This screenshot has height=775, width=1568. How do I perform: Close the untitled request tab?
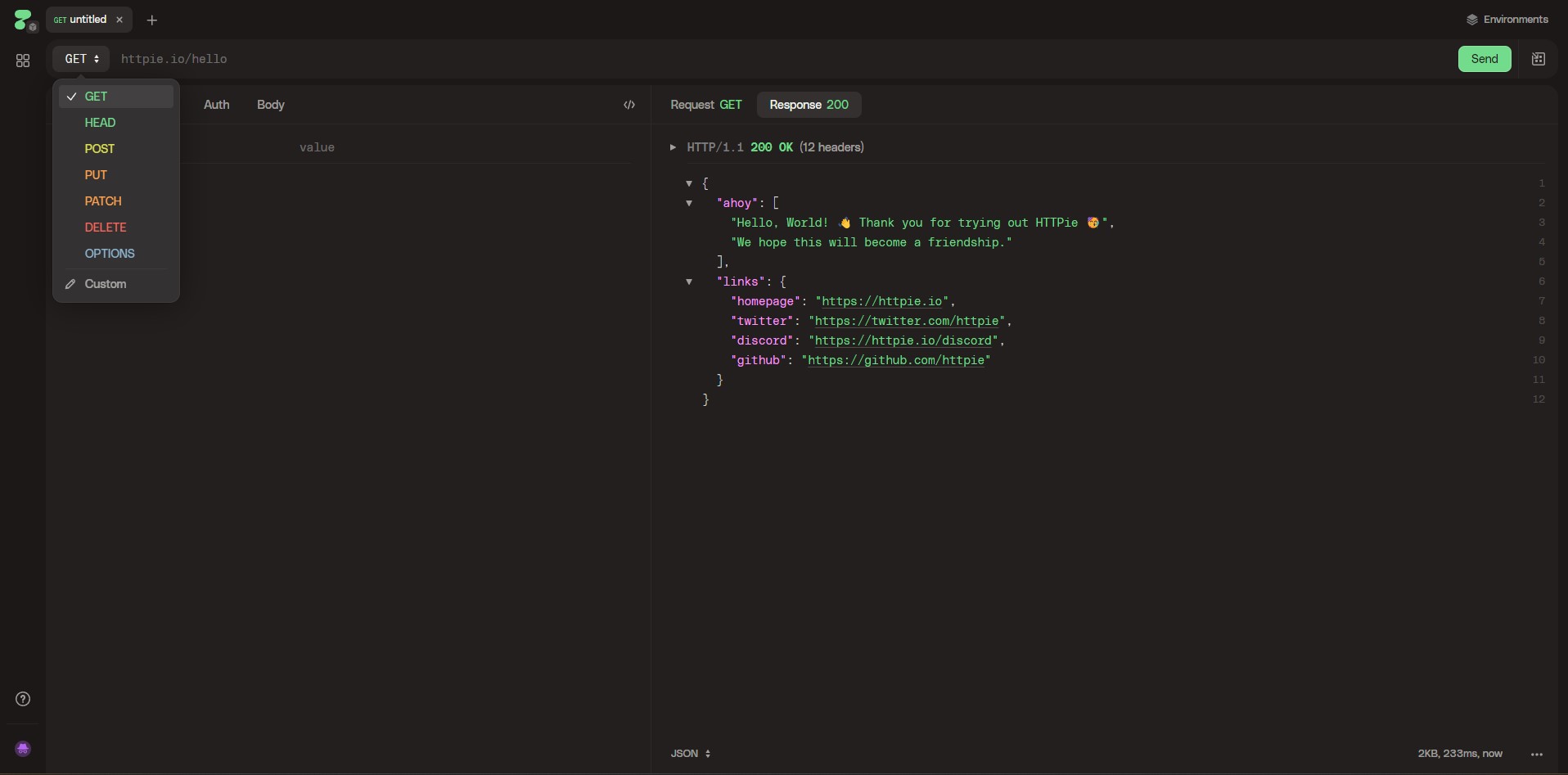119,20
